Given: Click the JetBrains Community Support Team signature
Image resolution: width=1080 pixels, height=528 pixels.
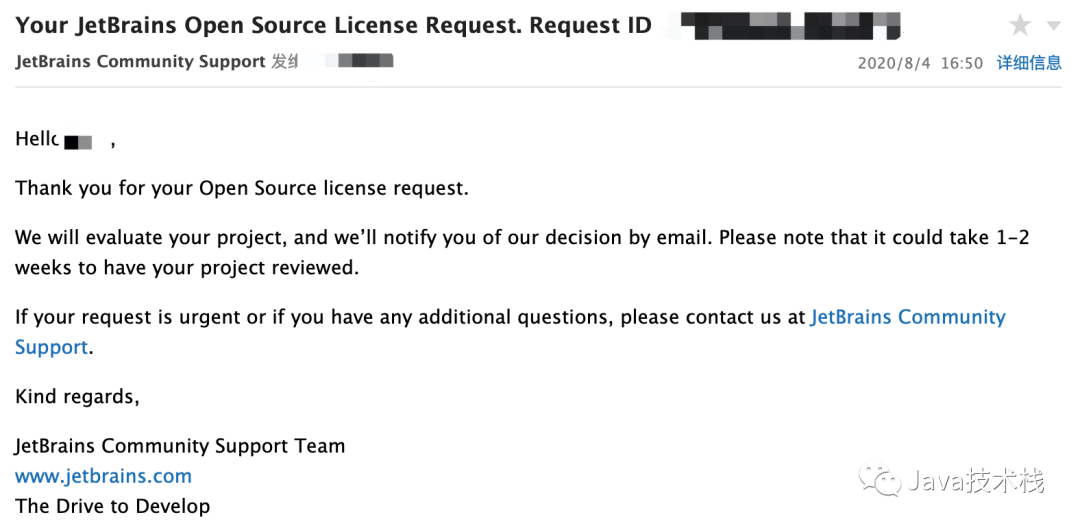Looking at the screenshot, I should (x=180, y=446).
